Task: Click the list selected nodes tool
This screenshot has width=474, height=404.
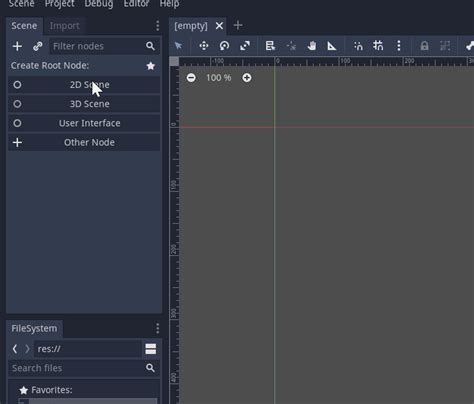Action: (270, 46)
